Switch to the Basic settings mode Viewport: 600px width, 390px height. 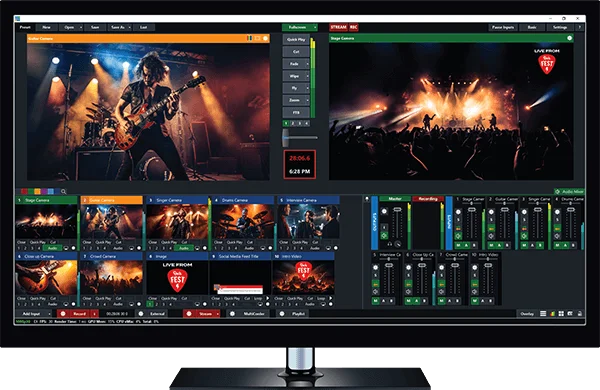click(x=532, y=27)
